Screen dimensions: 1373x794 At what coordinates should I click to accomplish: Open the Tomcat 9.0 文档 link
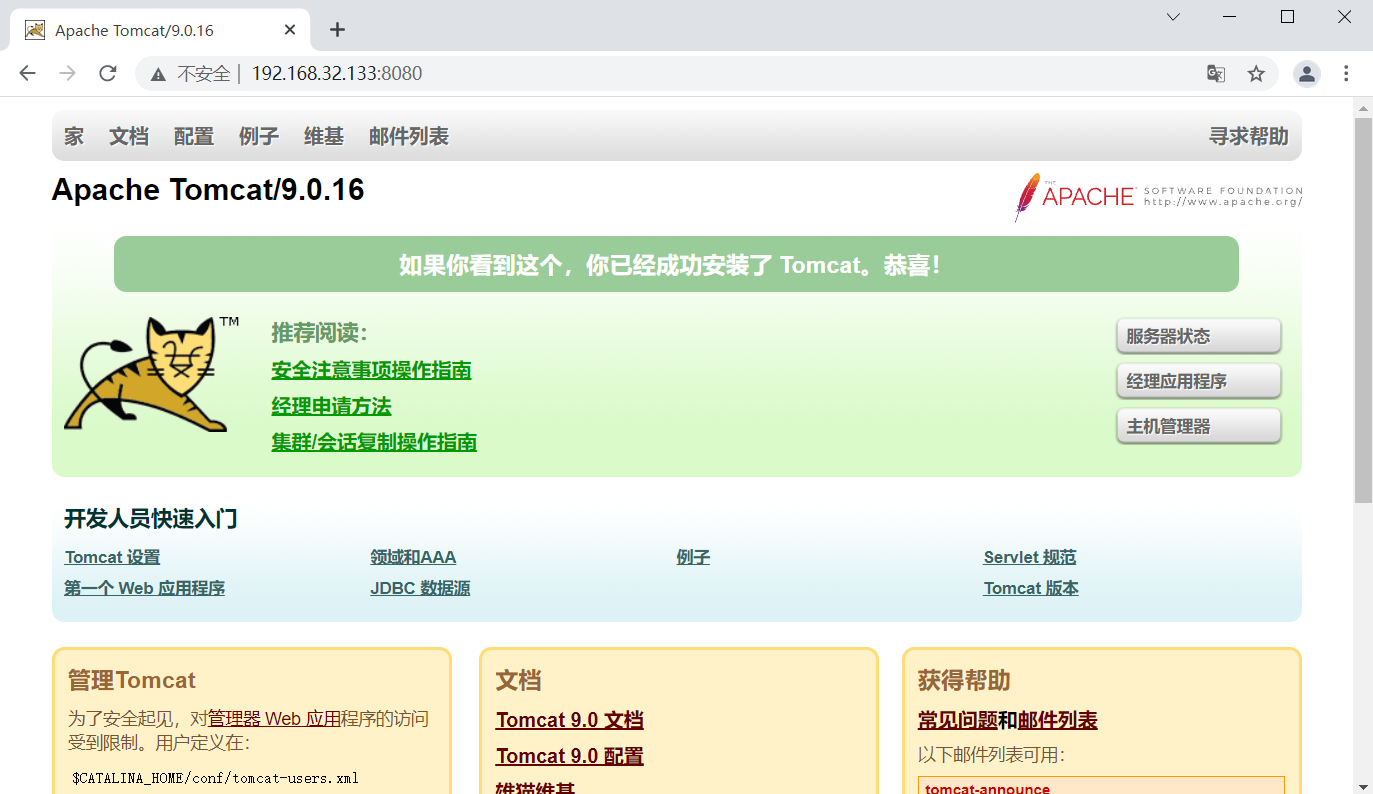tap(570, 720)
